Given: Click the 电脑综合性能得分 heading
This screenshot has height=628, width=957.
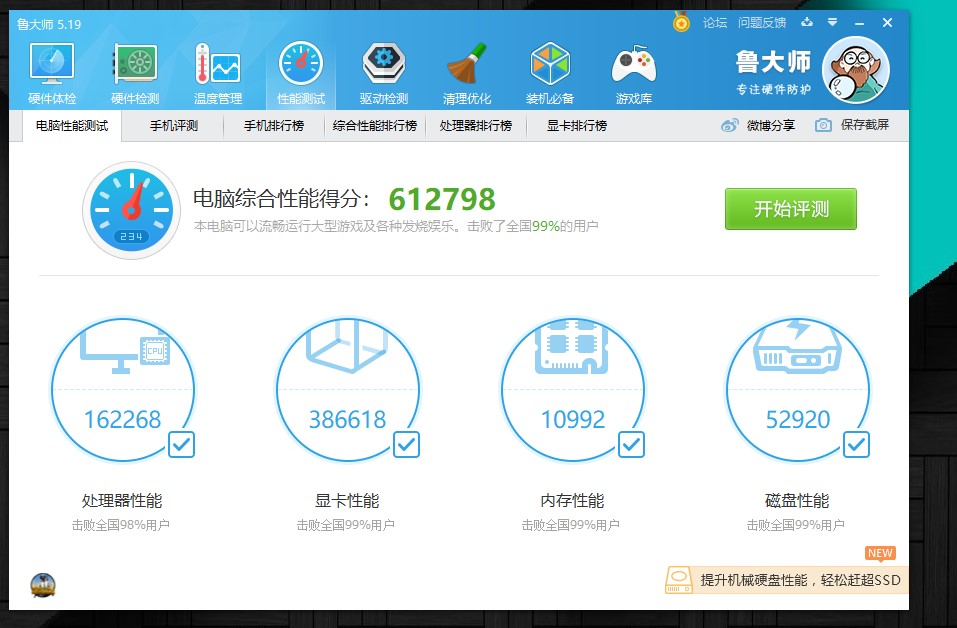Looking at the screenshot, I should click(281, 198).
